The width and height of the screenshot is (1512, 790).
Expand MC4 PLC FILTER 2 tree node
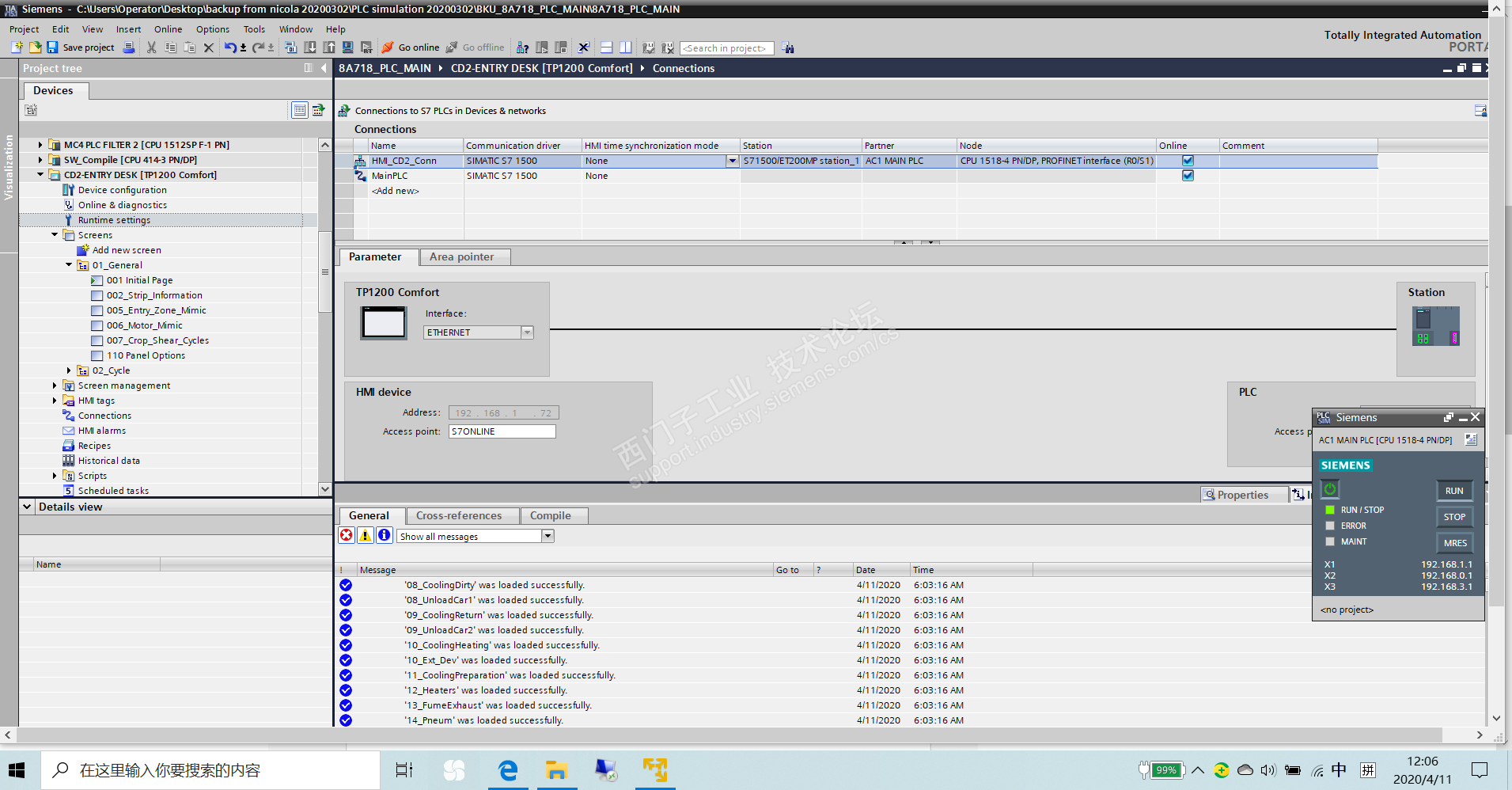pyautogui.click(x=40, y=145)
